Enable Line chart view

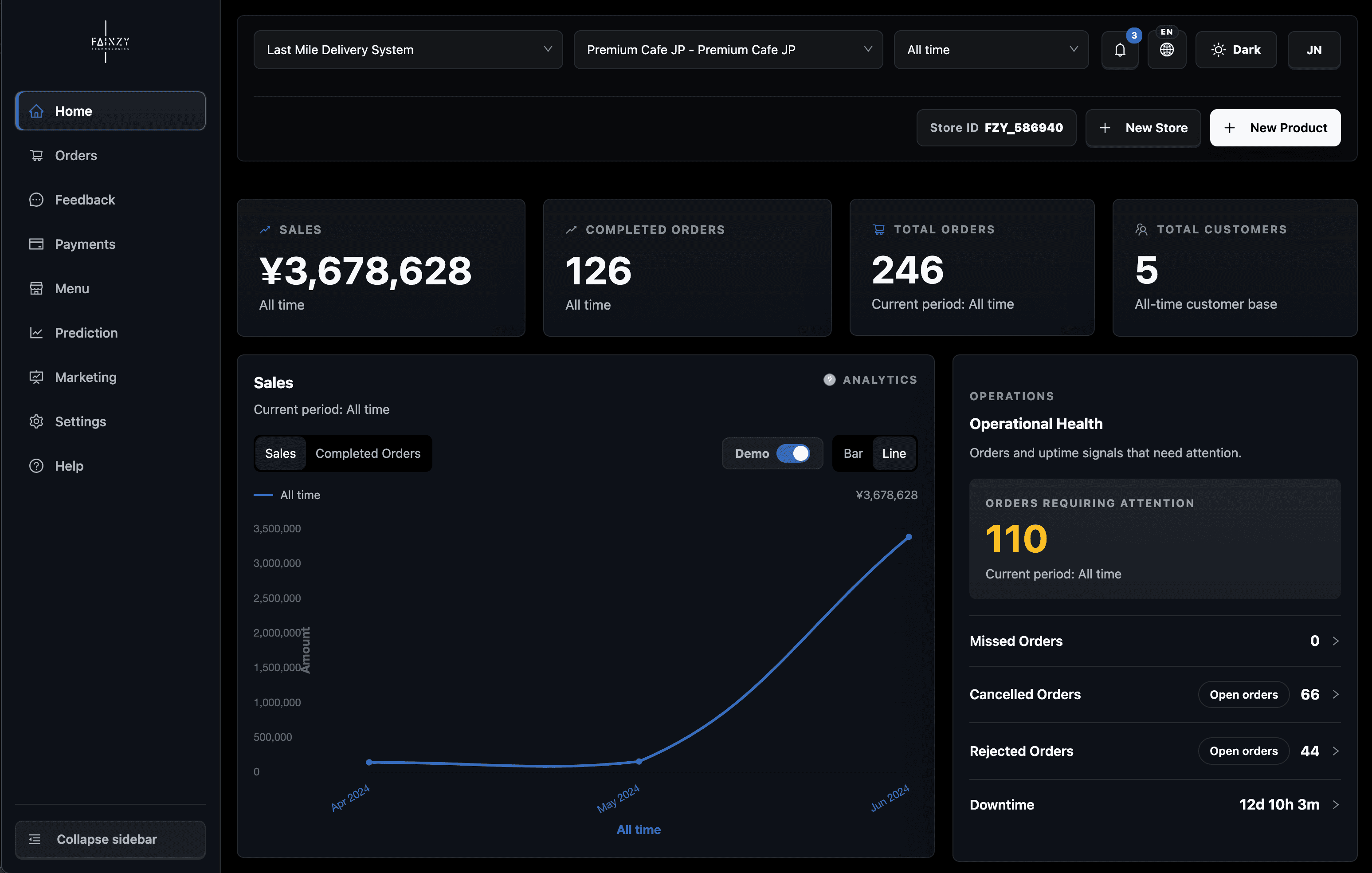(894, 453)
